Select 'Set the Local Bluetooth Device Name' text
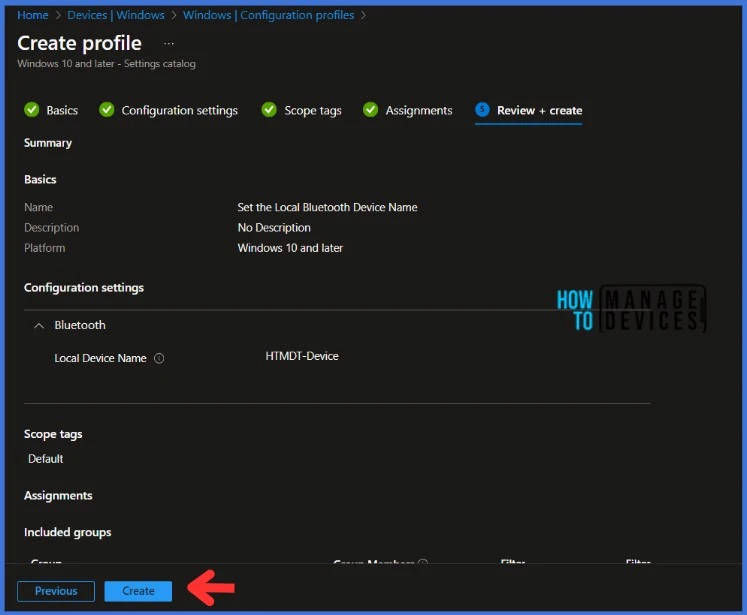The height and width of the screenshot is (615, 747). click(327, 207)
